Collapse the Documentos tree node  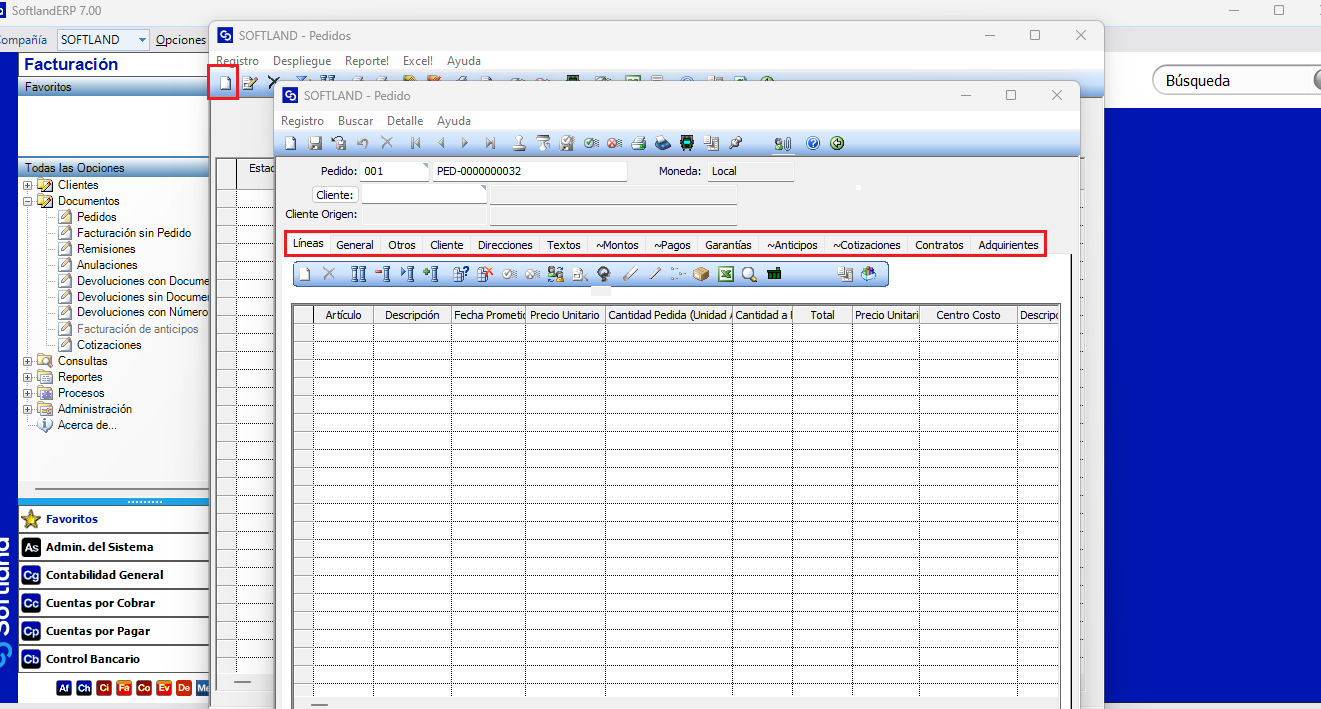(x=28, y=201)
